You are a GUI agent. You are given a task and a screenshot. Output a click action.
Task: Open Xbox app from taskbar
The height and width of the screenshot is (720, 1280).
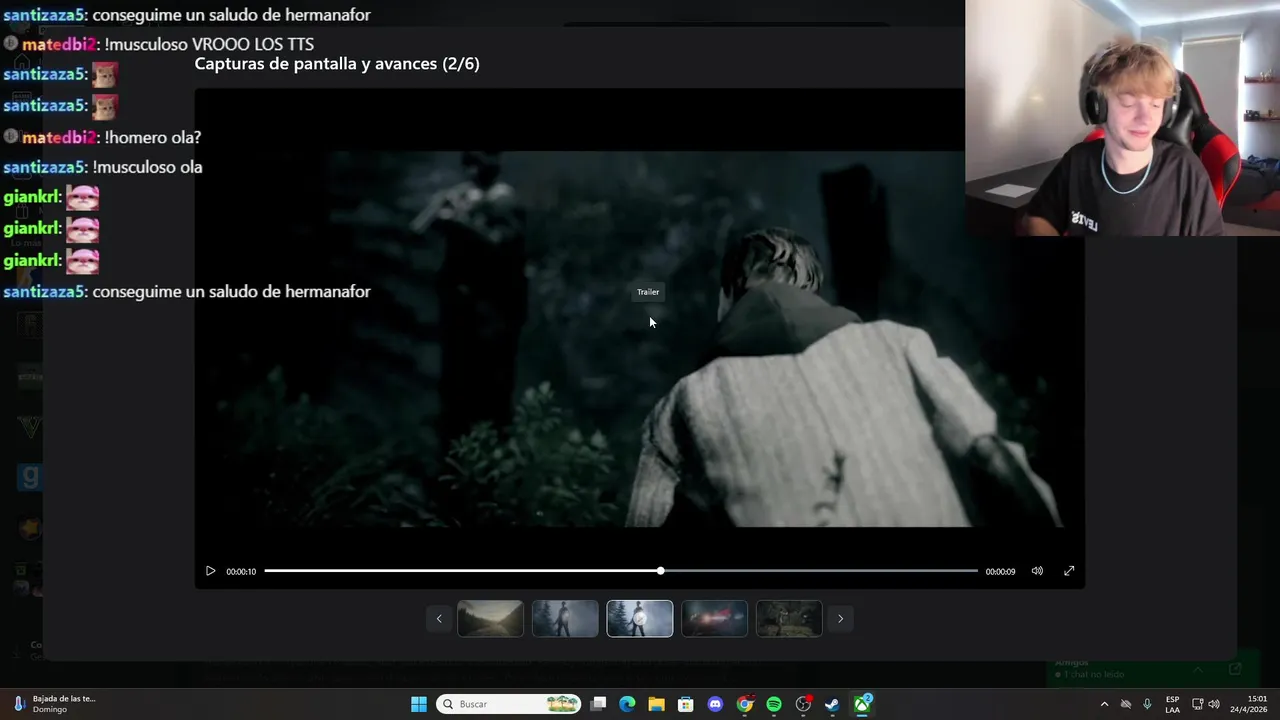pos(862,704)
